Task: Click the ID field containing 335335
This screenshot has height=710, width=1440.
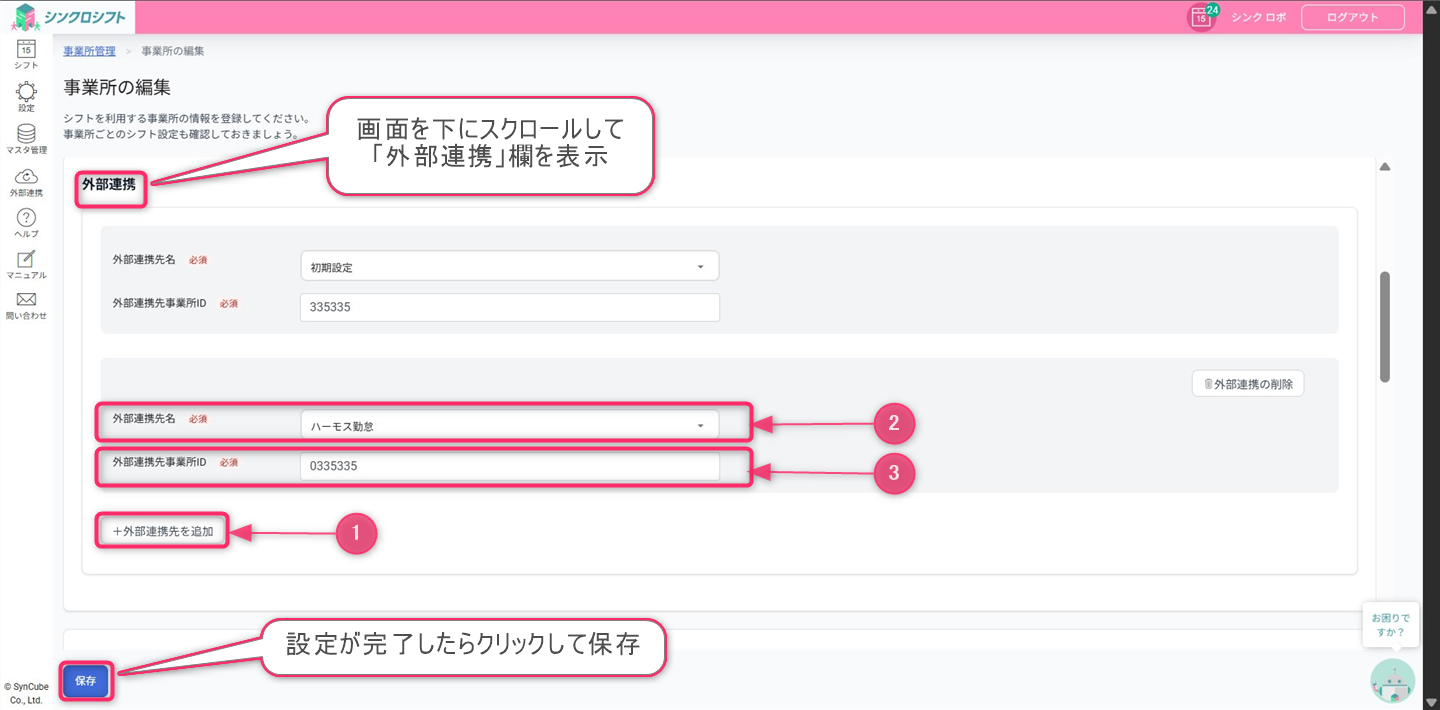Action: 509,307
